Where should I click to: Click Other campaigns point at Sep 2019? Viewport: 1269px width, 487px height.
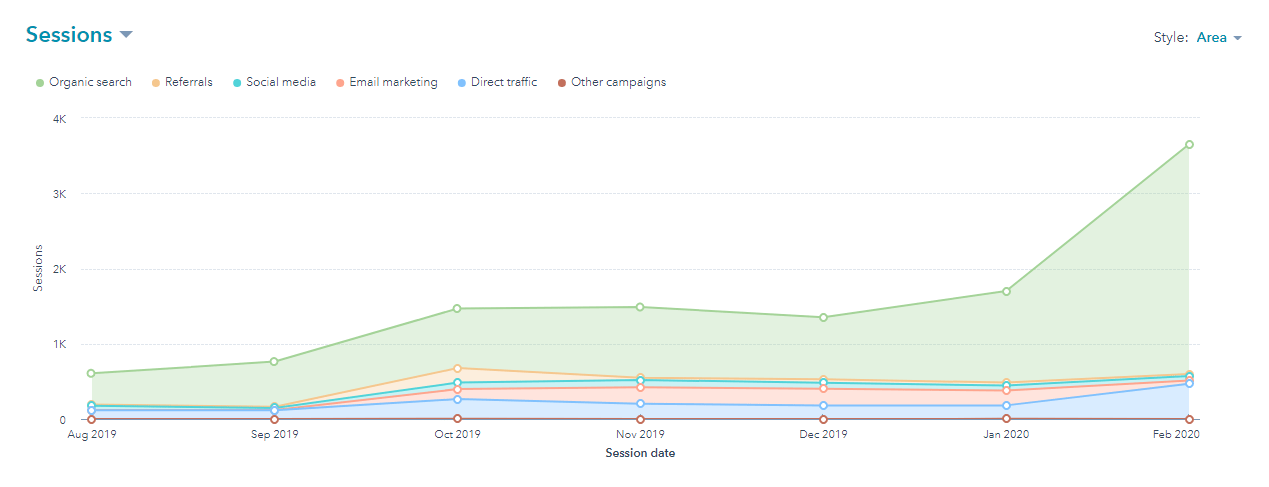(x=274, y=419)
